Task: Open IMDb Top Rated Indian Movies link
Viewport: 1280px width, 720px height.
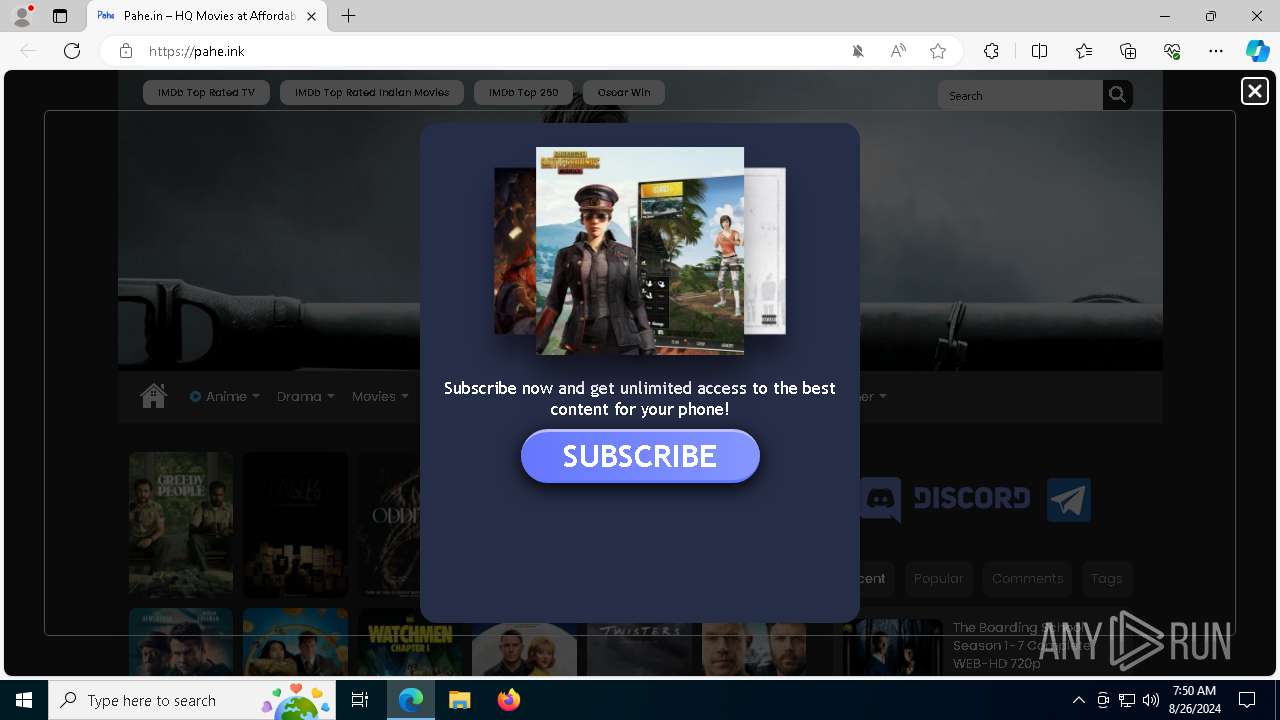Action: pos(372,92)
